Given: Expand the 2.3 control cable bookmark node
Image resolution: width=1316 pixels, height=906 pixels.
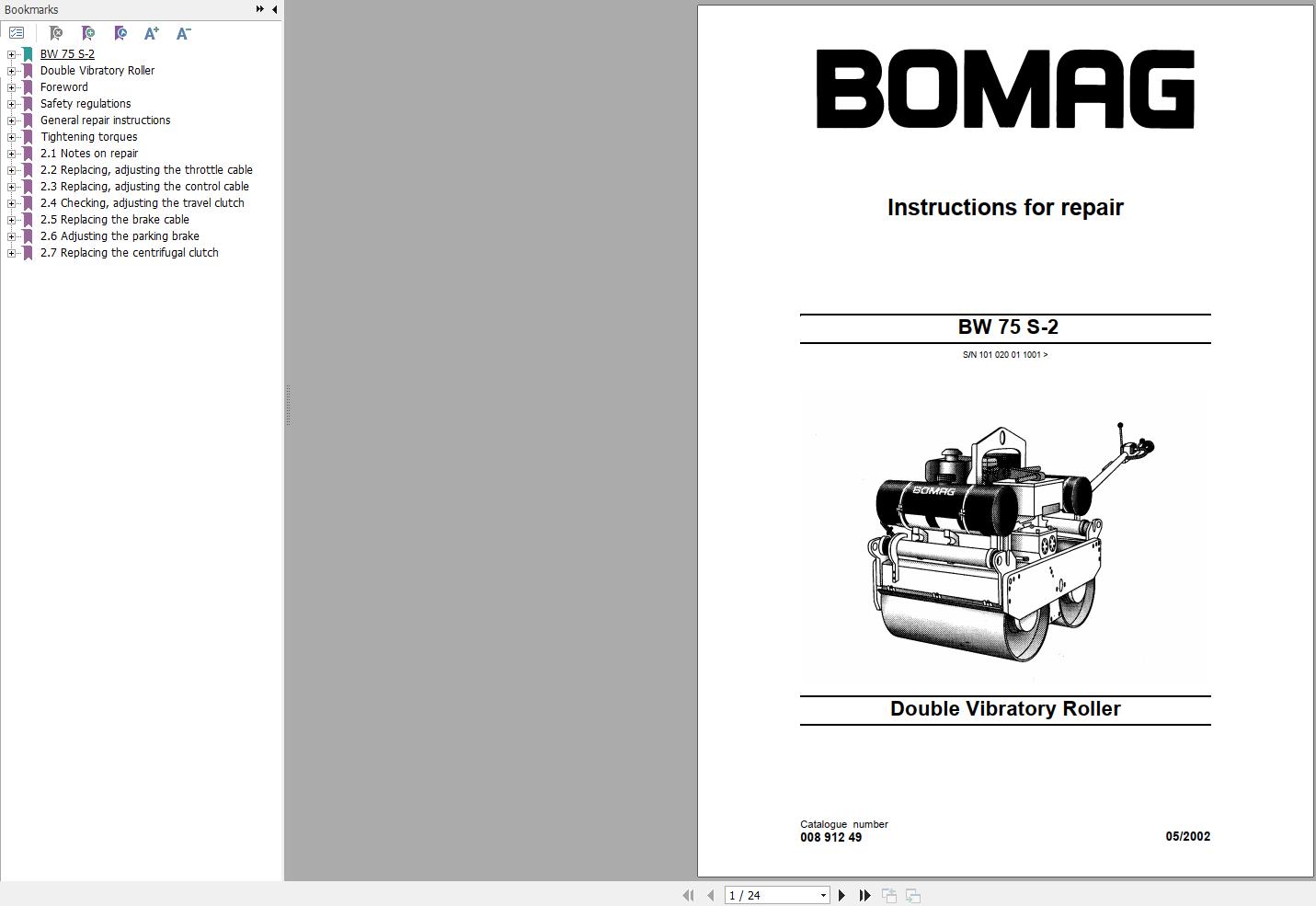Looking at the screenshot, I should click(x=11, y=187).
